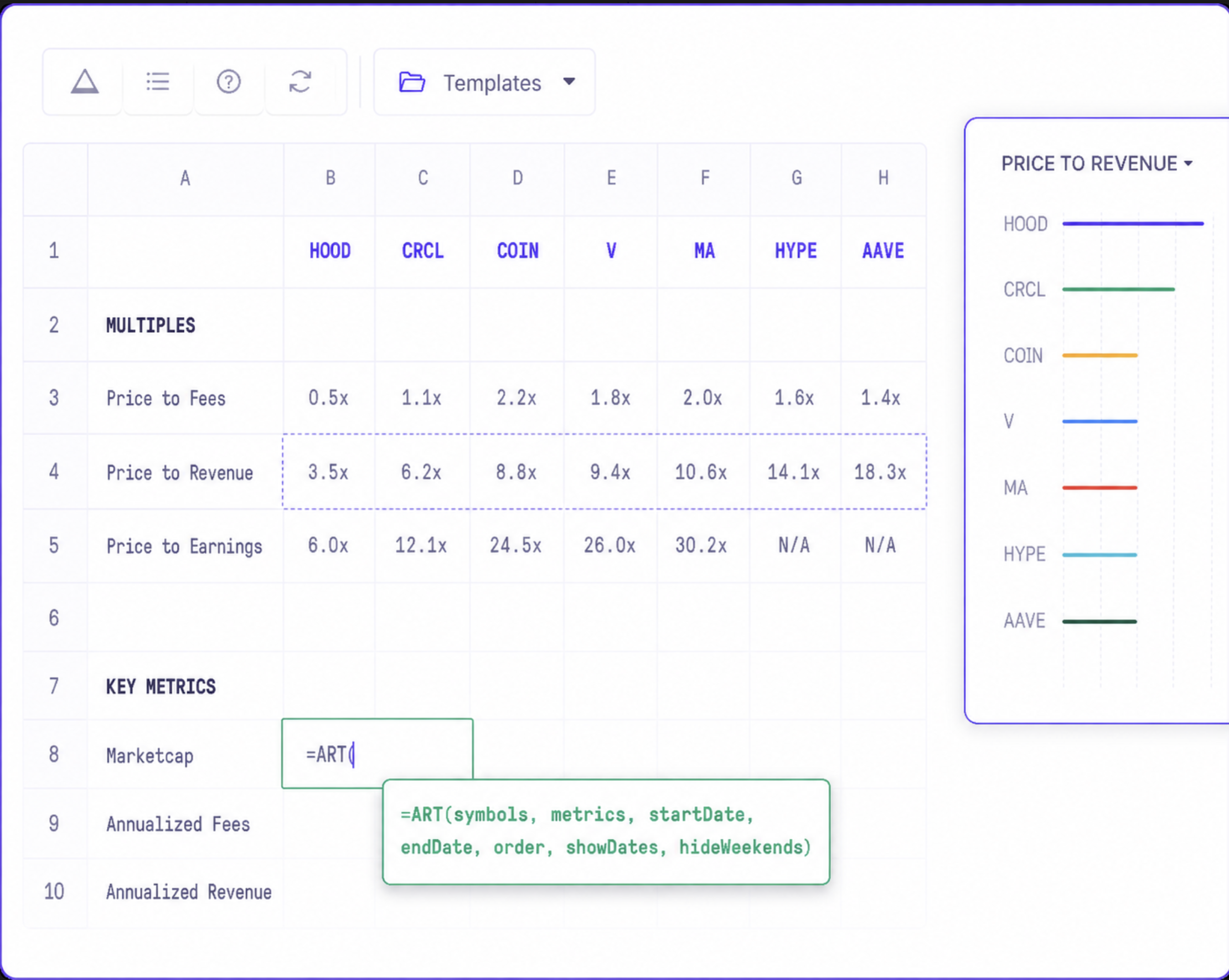The width and height of the screenshot is (1229, 980).
Task: Click the CRCL chart legend label
Action: (1024, 290)
